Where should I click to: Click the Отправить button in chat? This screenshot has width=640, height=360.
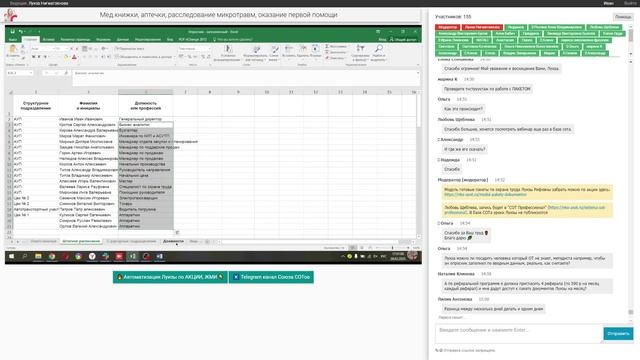[618, 333]
